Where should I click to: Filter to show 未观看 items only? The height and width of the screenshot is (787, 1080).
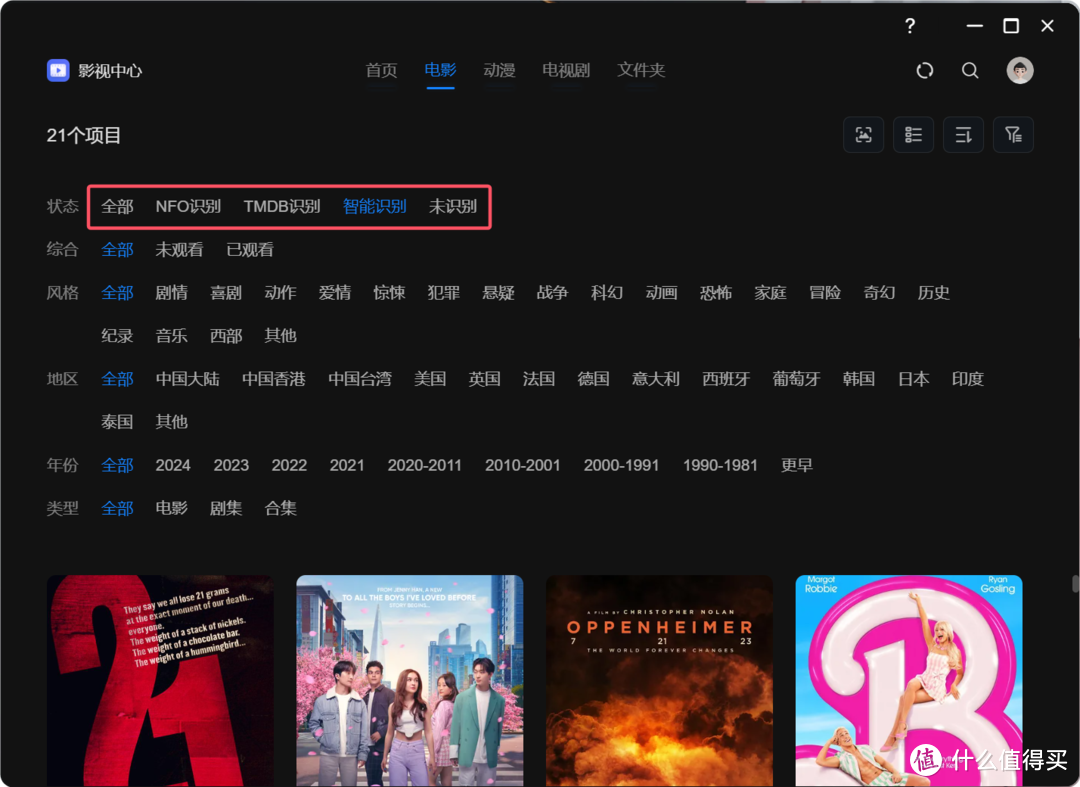point(179,249)
